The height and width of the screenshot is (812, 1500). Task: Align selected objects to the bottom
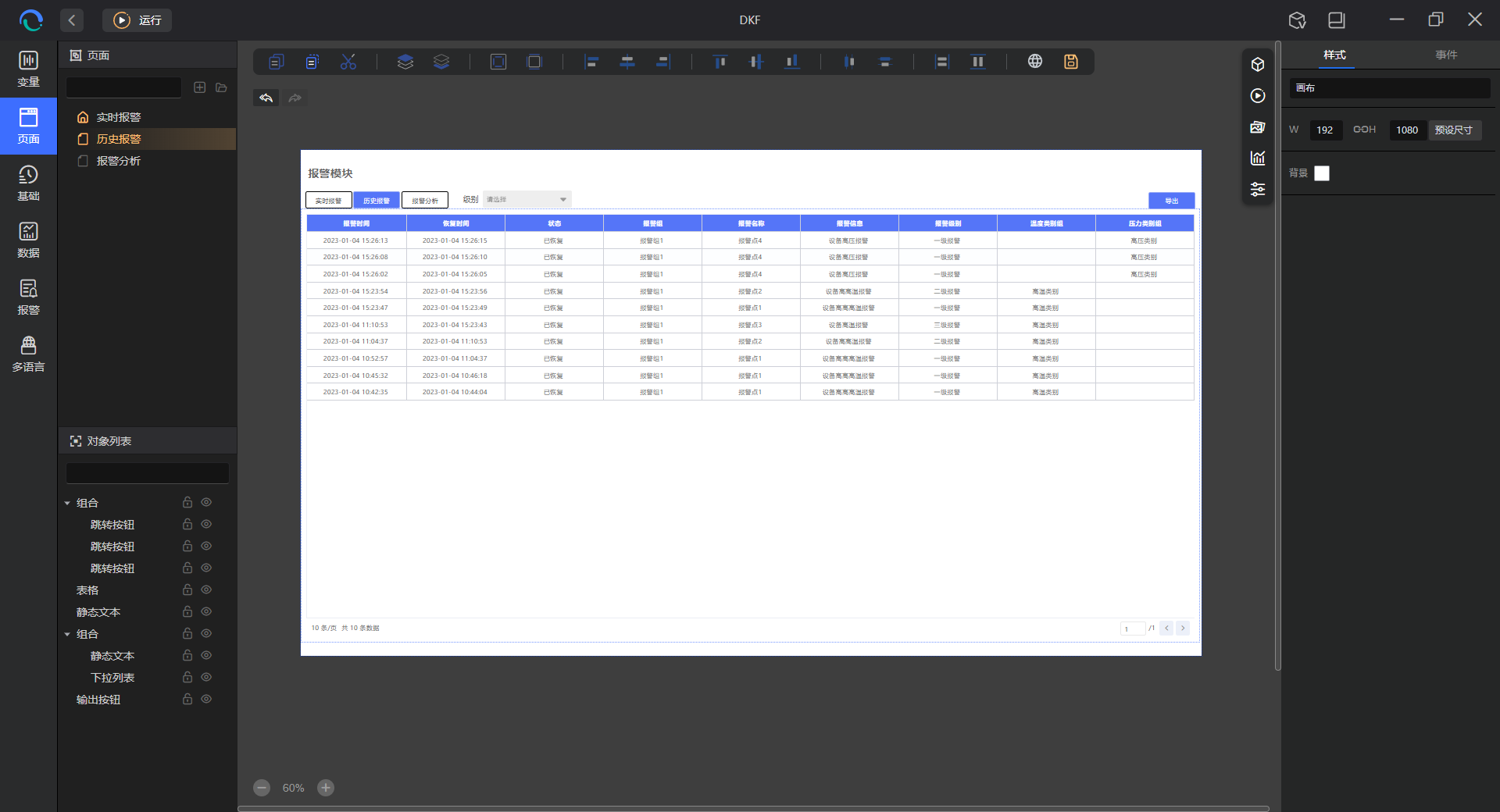792,62
